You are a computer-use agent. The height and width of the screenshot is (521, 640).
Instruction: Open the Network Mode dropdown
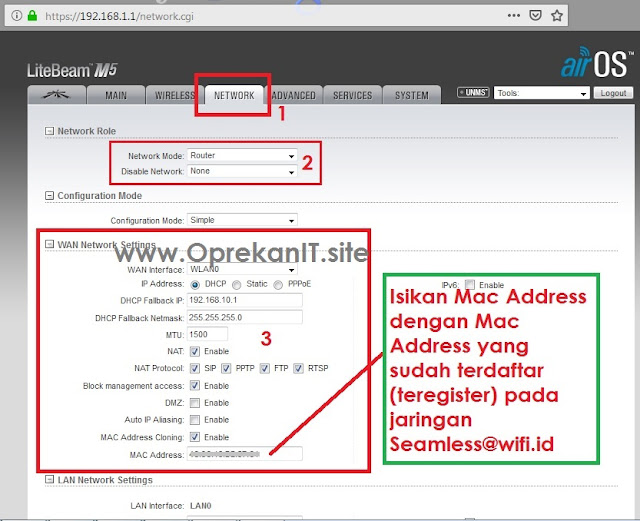(x=242, y=156)
